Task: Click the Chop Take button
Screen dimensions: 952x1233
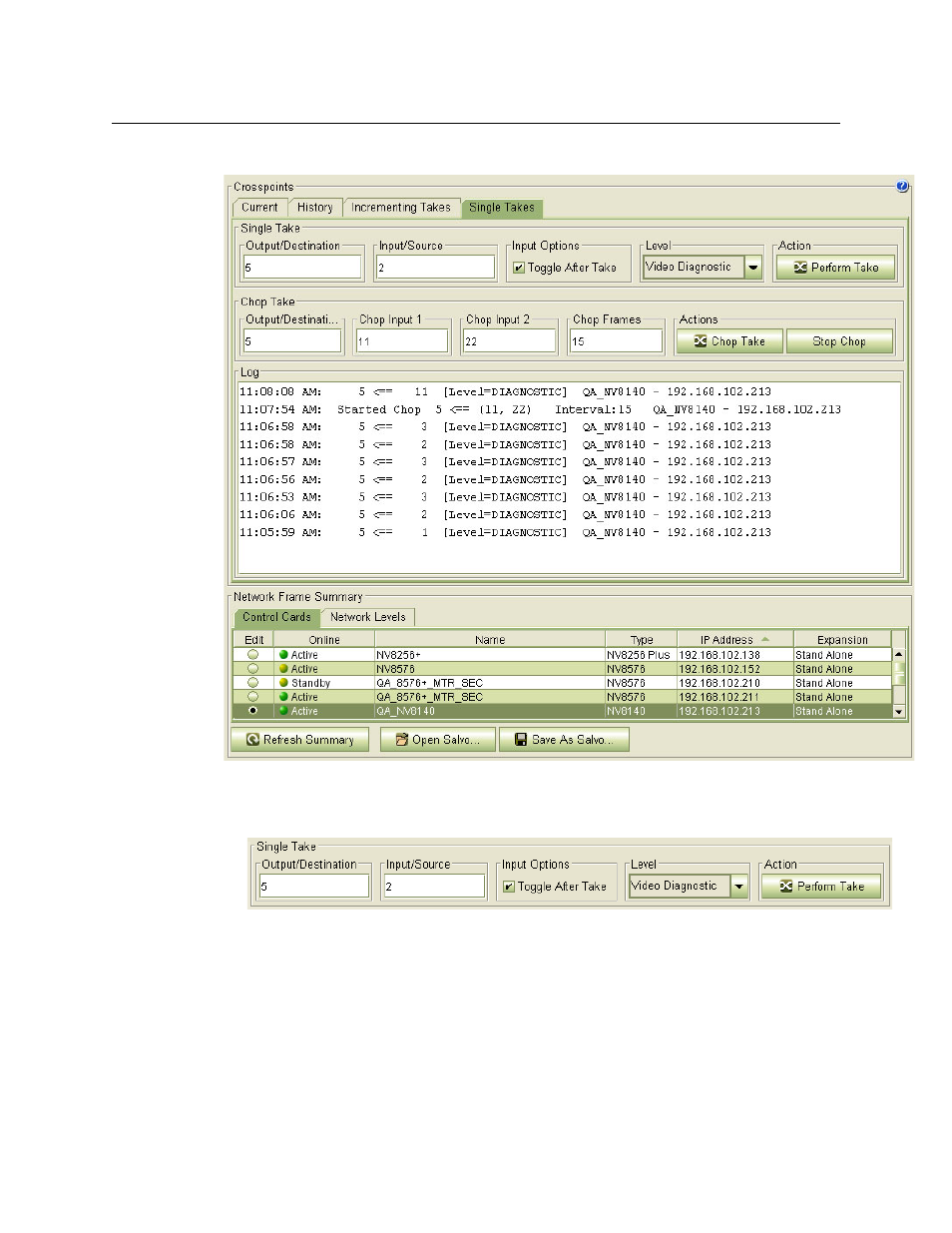Action: coord(730,340)
